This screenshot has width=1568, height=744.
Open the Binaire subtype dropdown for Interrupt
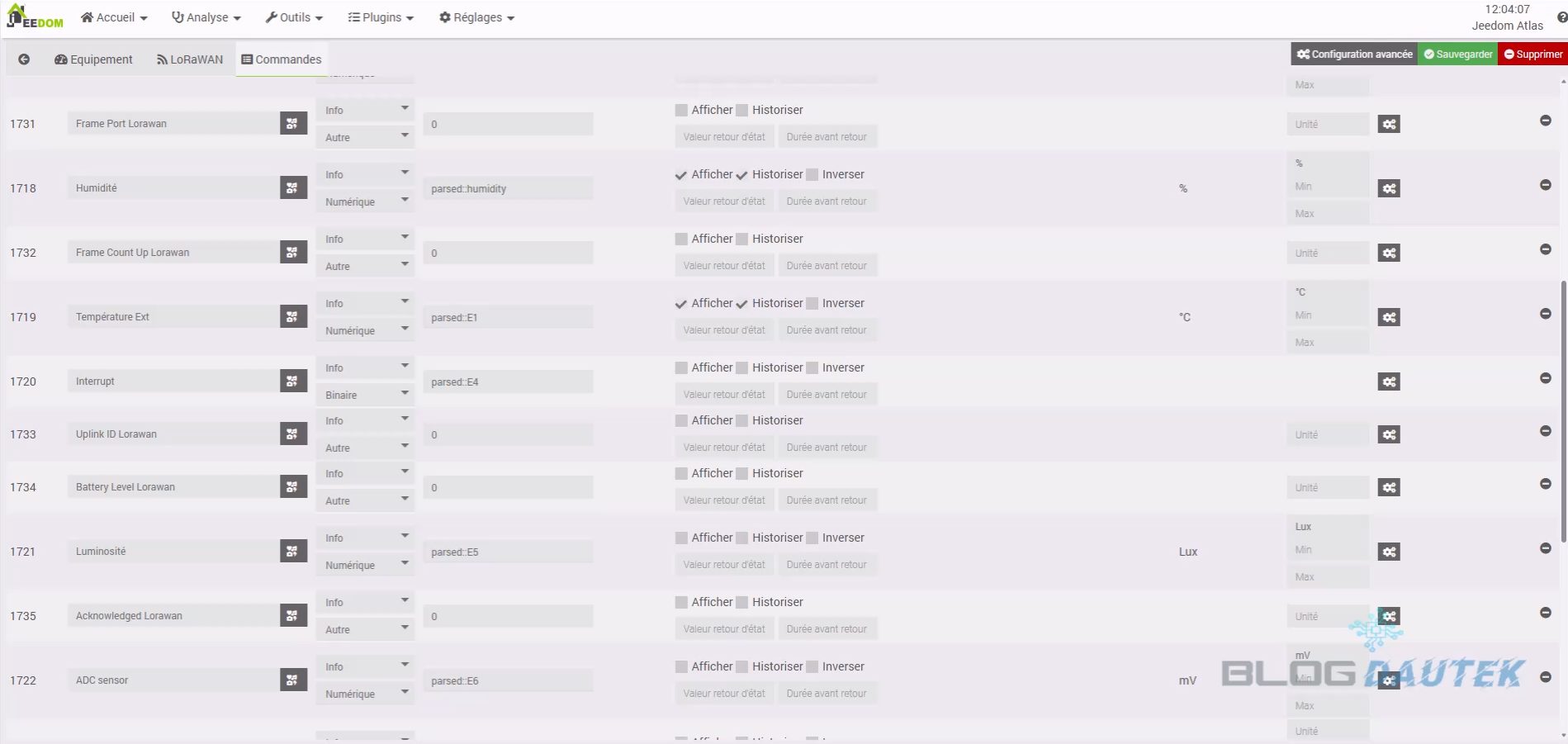click(x=365, y=395)
